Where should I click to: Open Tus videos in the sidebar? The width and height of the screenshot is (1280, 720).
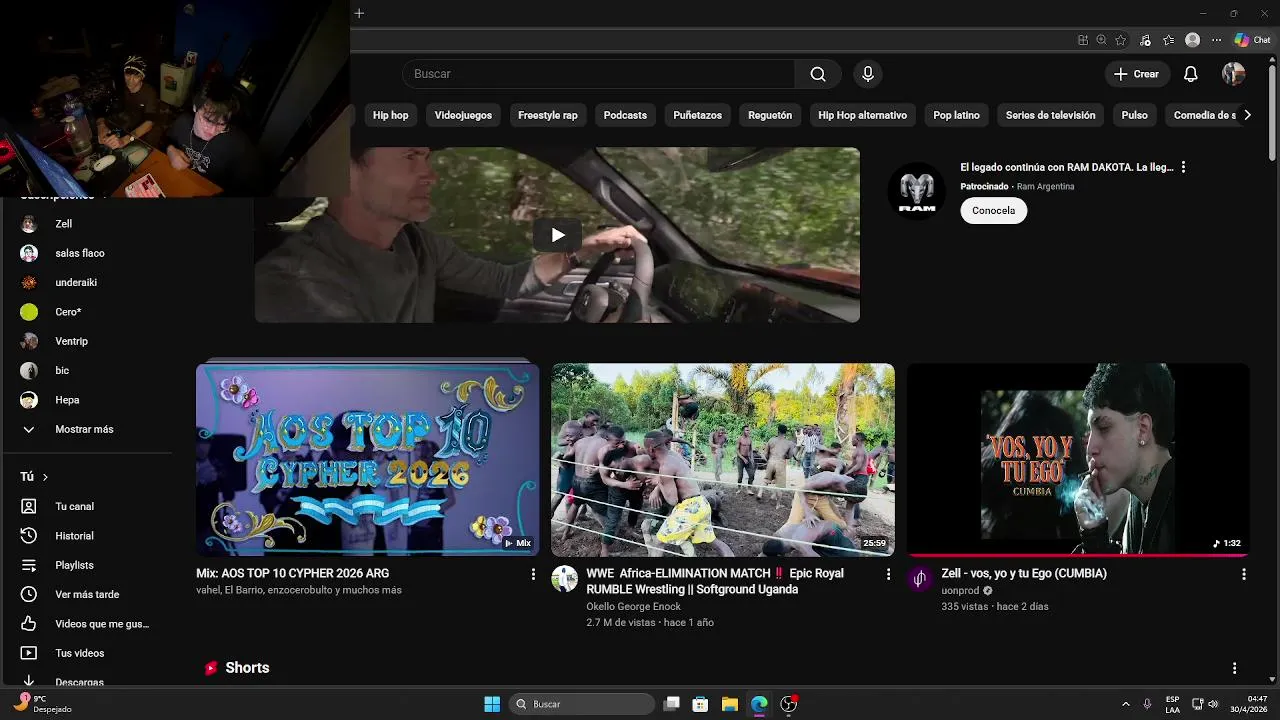(85, 653)
